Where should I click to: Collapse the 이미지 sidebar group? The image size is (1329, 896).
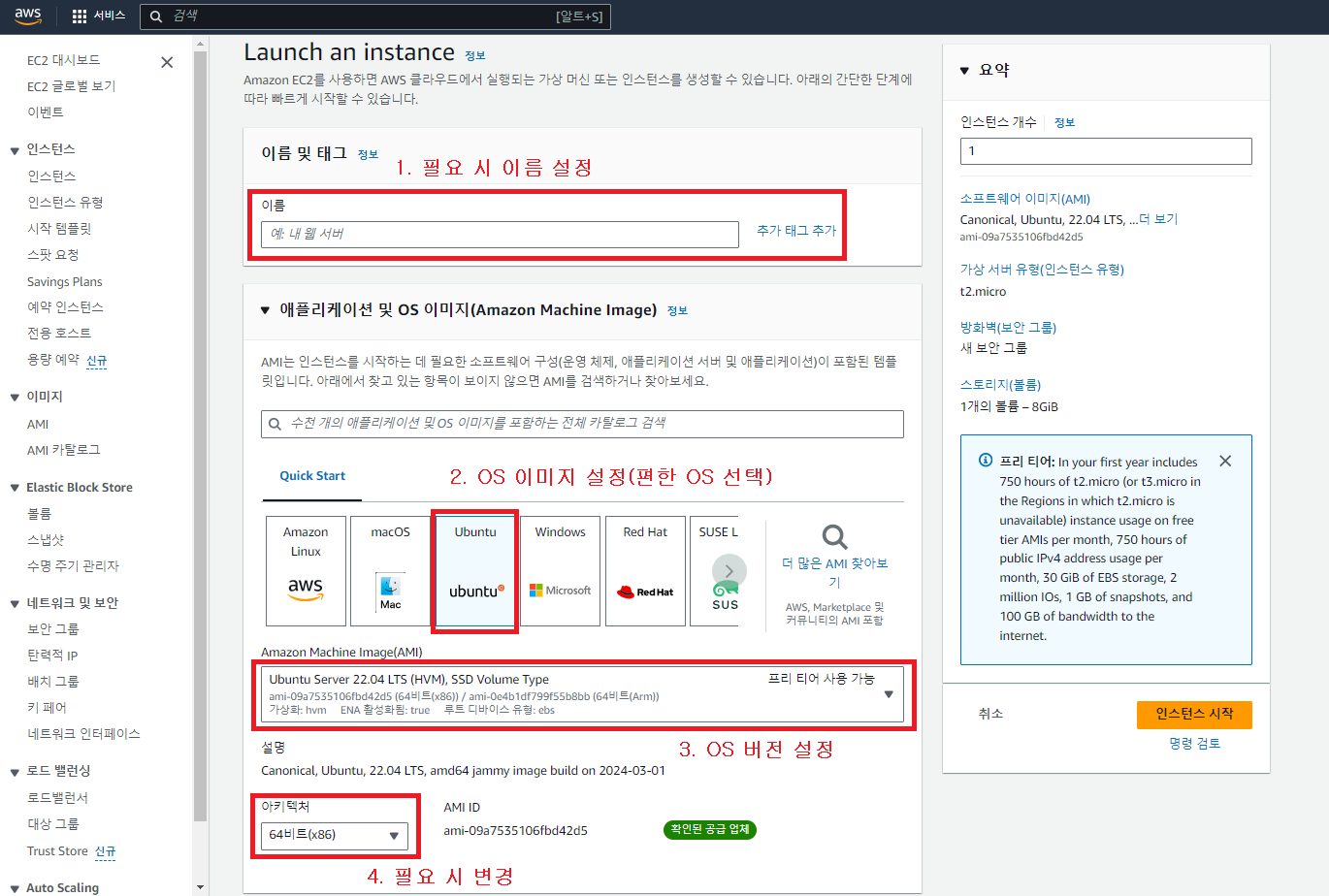pyautogui.click(x=15, y=398)
